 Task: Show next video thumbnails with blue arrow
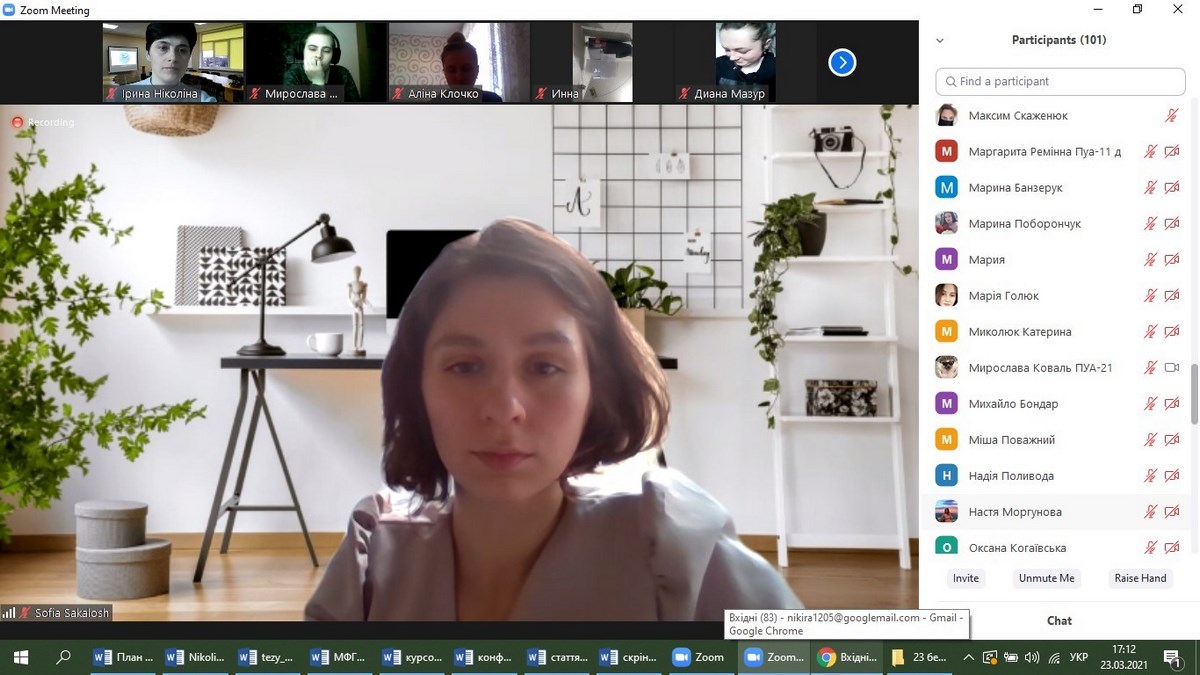coord(842,63)
